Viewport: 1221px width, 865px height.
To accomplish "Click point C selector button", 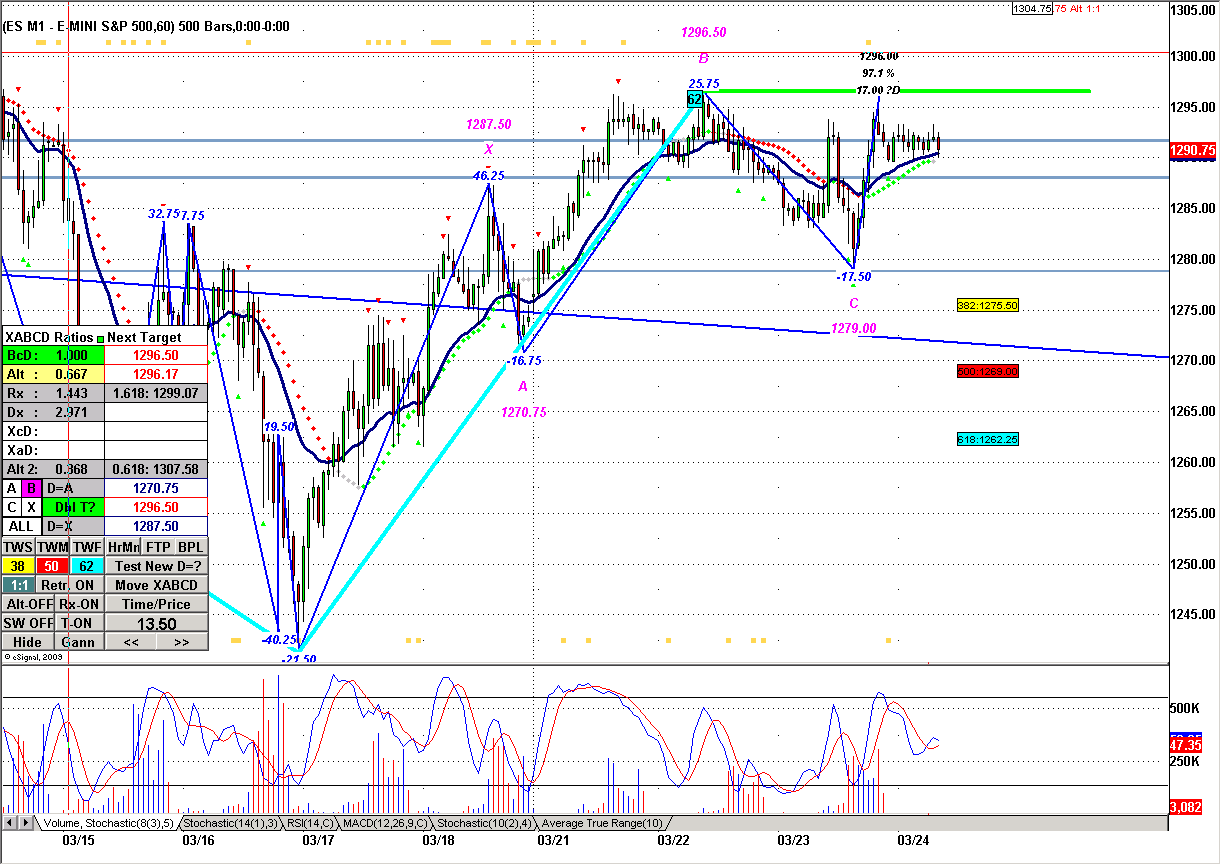I will point(12,507).
